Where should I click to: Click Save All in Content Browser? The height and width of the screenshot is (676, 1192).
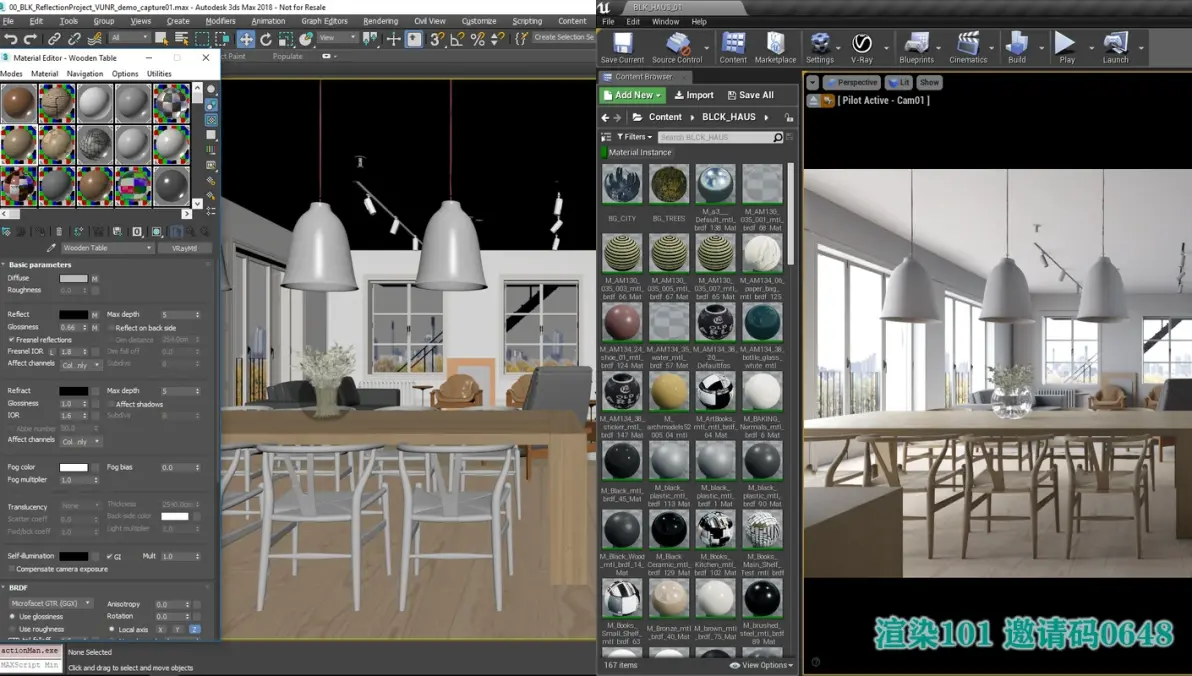(x=750, y=95)
